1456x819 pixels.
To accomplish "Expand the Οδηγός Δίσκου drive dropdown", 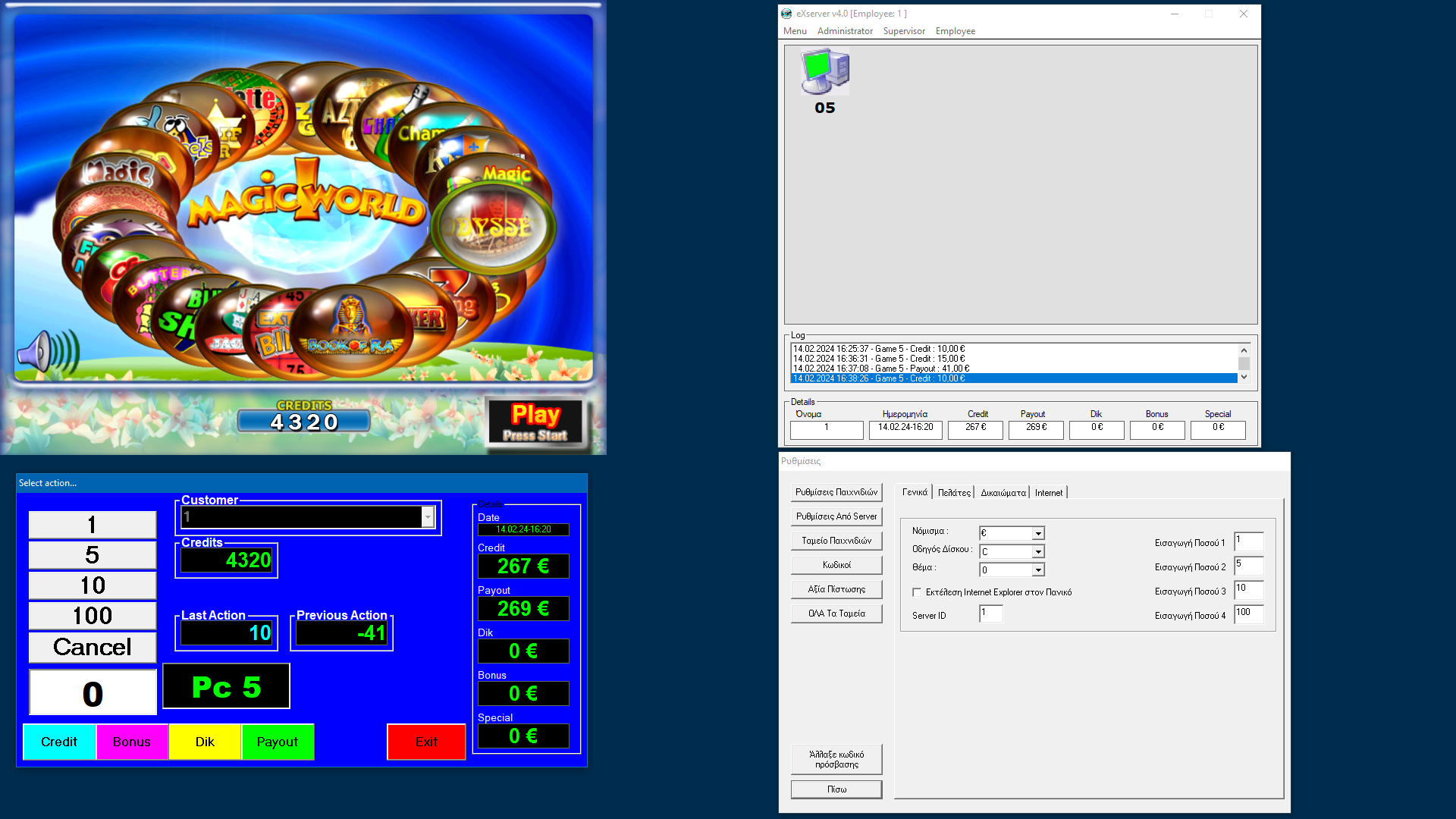I will pyautogui.click(x=1038, y=552).
